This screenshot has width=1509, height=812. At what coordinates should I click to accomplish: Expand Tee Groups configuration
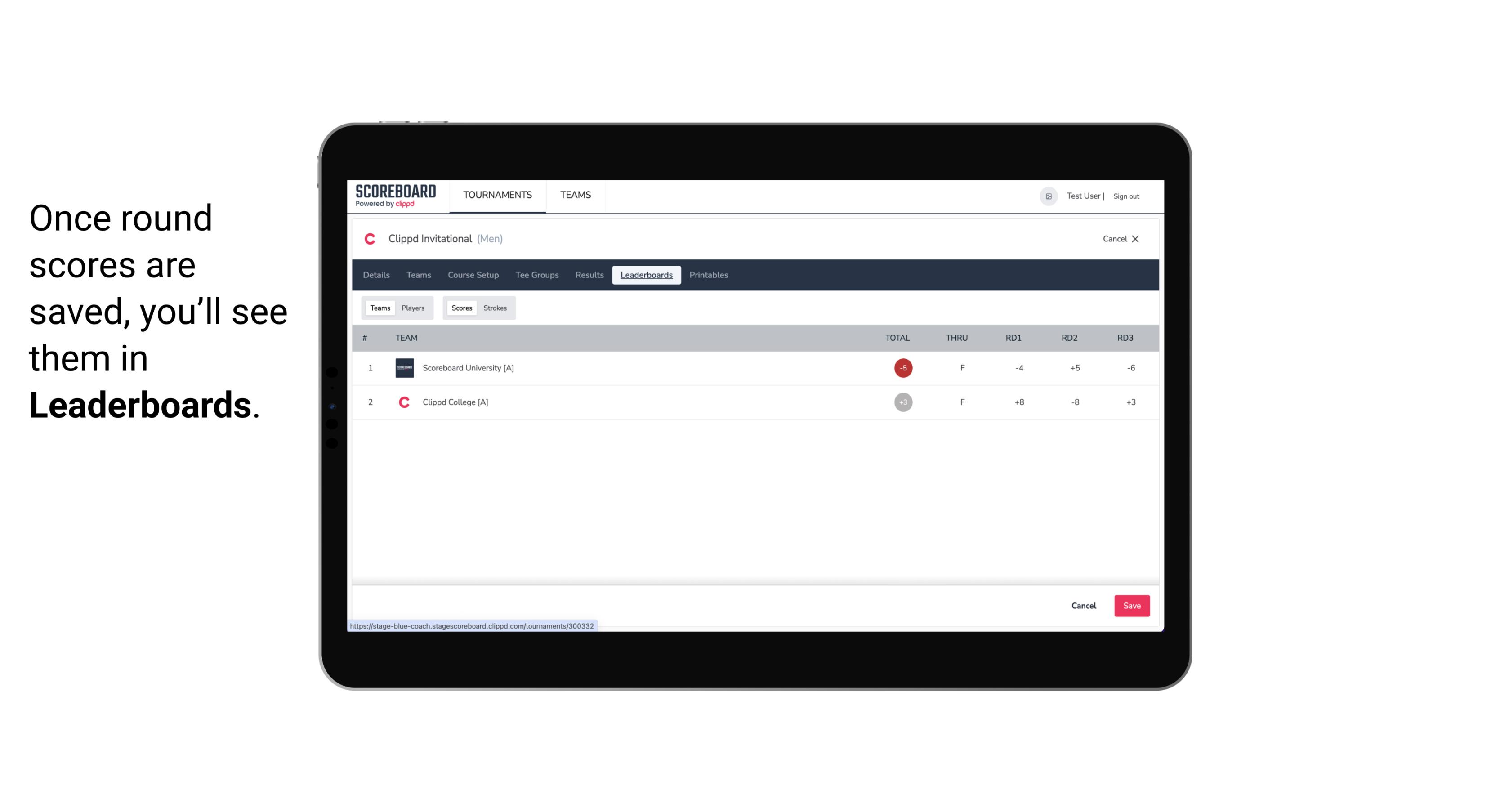tap(536, 275)
